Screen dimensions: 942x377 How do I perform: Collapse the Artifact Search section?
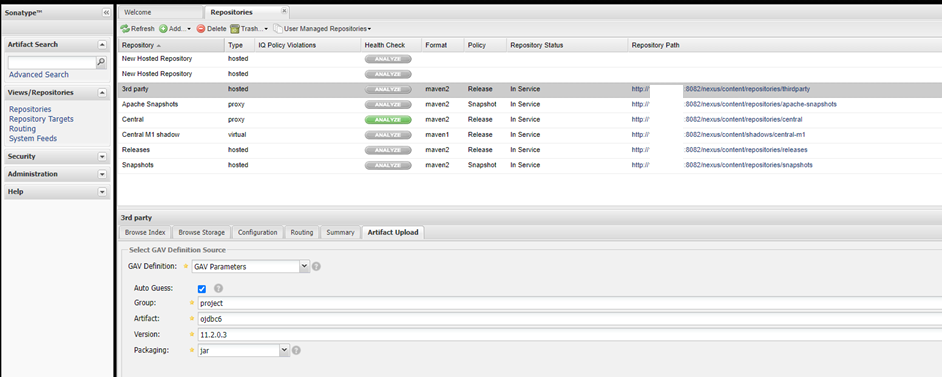click(x=102, y=44)
